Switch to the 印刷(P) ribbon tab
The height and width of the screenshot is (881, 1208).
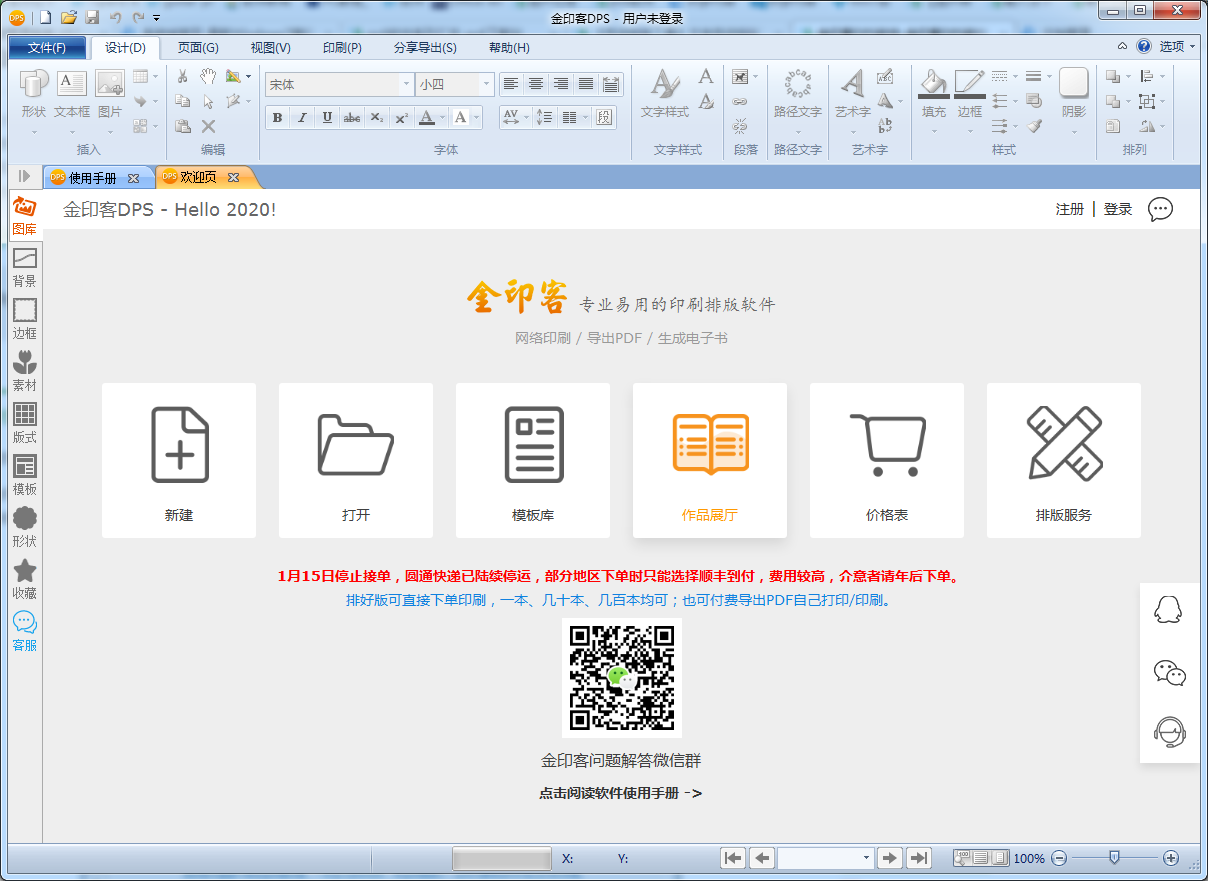[x=342, y=47]
